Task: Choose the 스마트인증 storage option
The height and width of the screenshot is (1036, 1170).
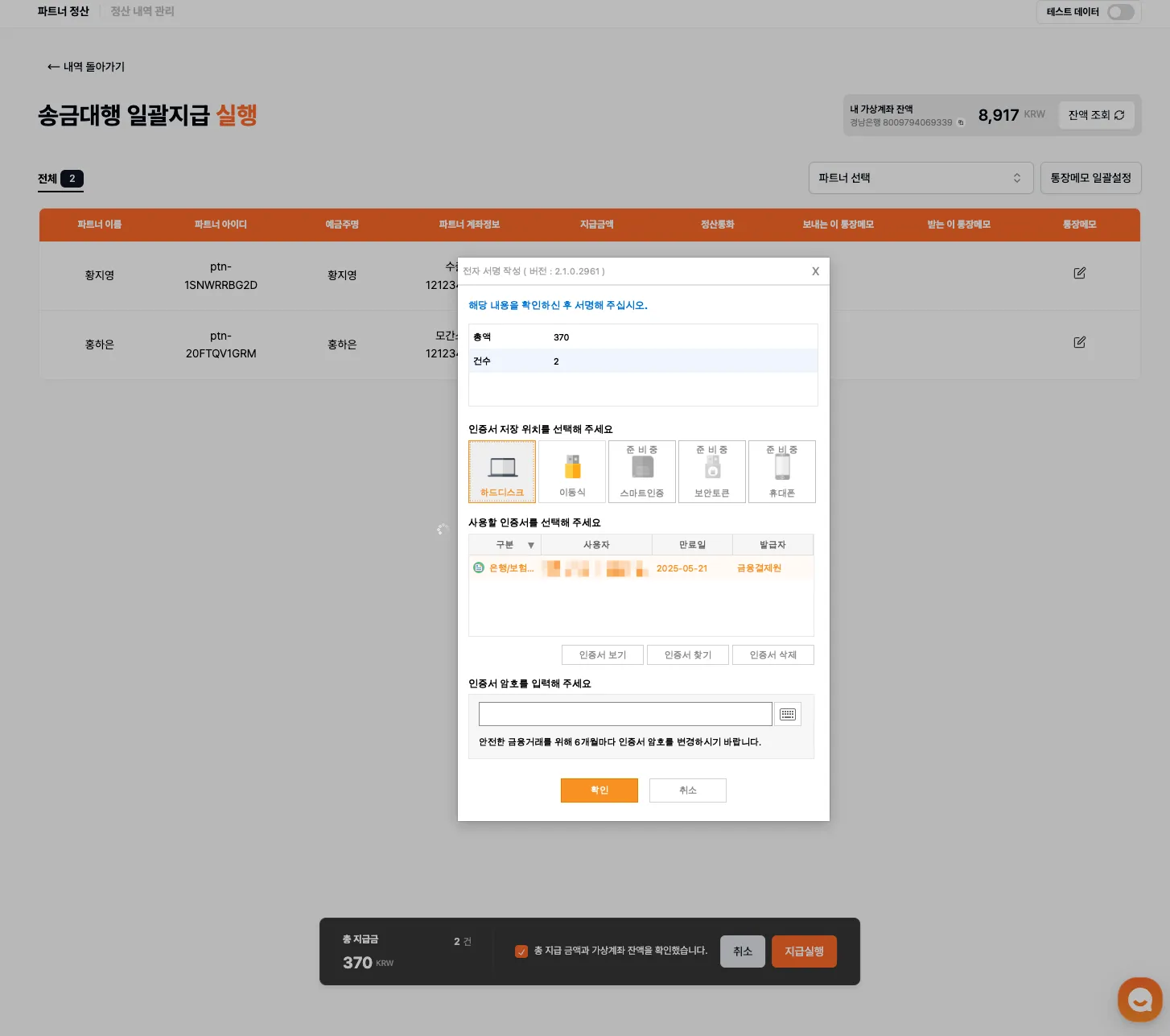Action: (x=641, y=471)
